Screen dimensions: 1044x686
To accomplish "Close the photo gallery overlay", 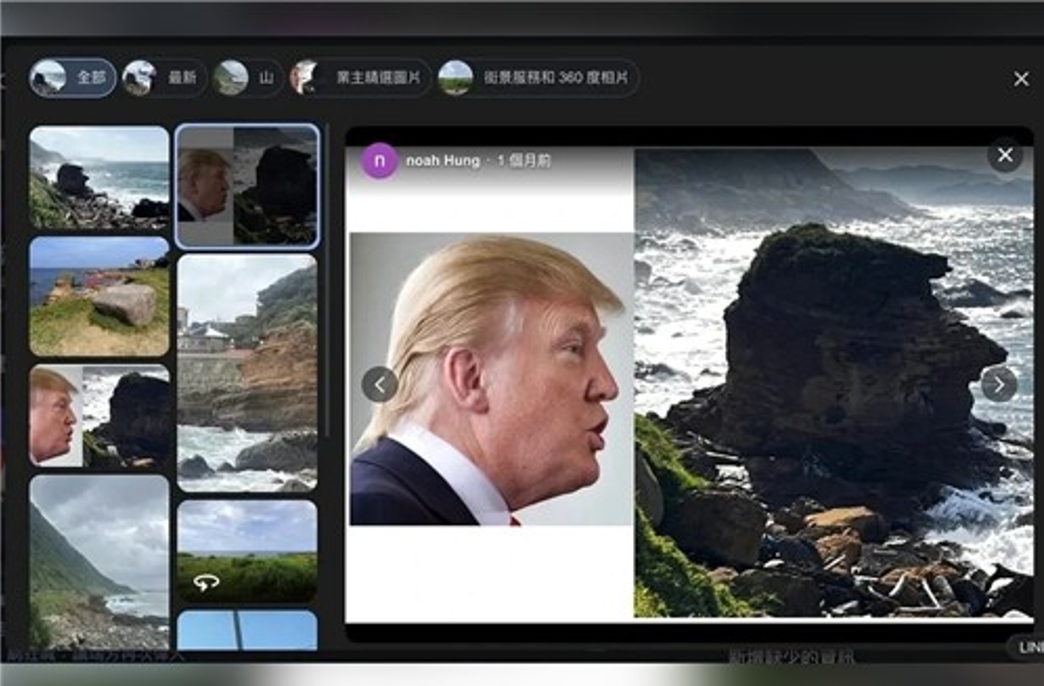I will (1021, 79).
